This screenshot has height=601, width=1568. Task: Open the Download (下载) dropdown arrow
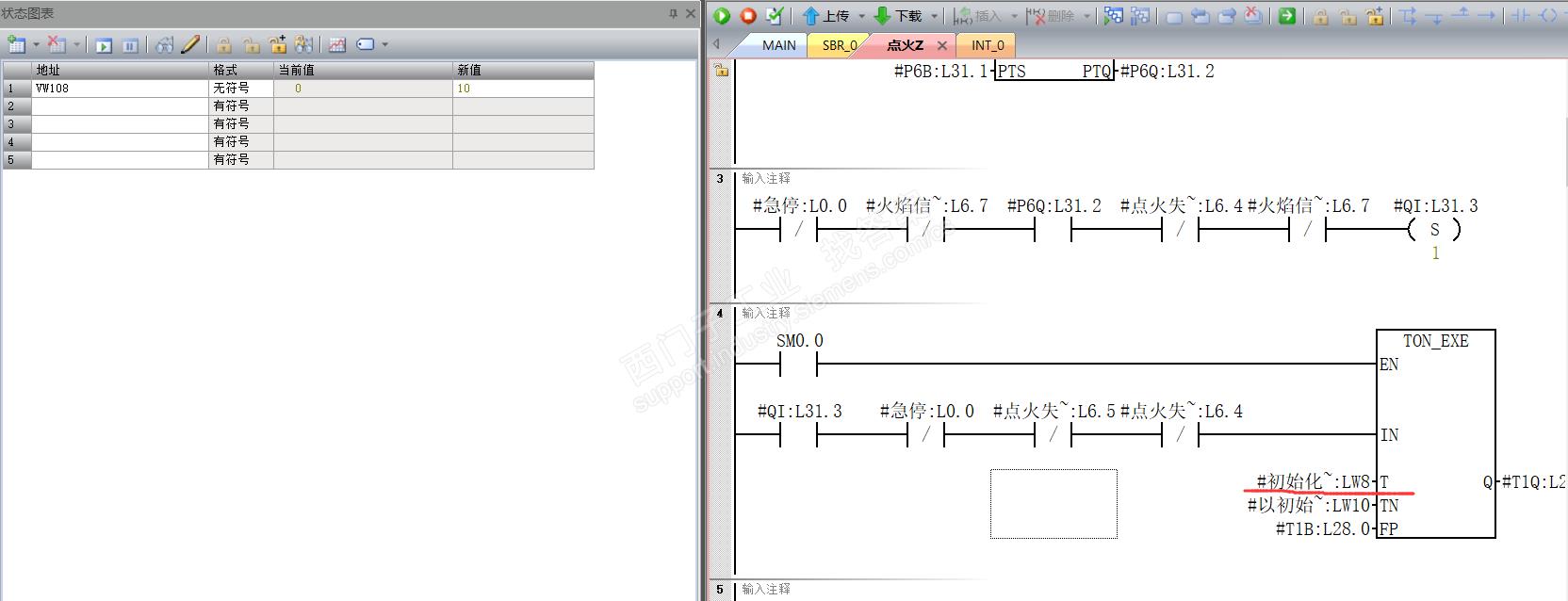click(x=935, y=16)
